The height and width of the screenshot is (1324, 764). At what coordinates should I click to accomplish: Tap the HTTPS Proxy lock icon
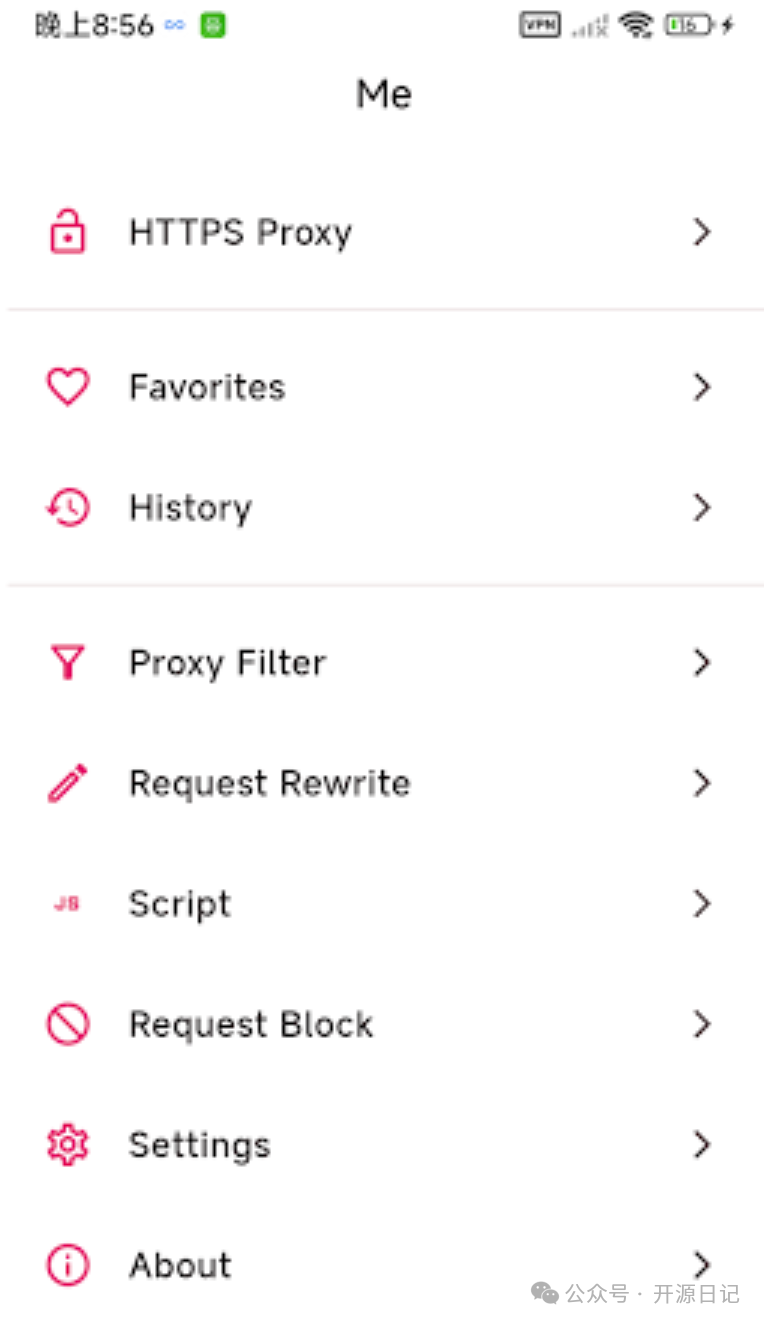[x=68, y=232]
